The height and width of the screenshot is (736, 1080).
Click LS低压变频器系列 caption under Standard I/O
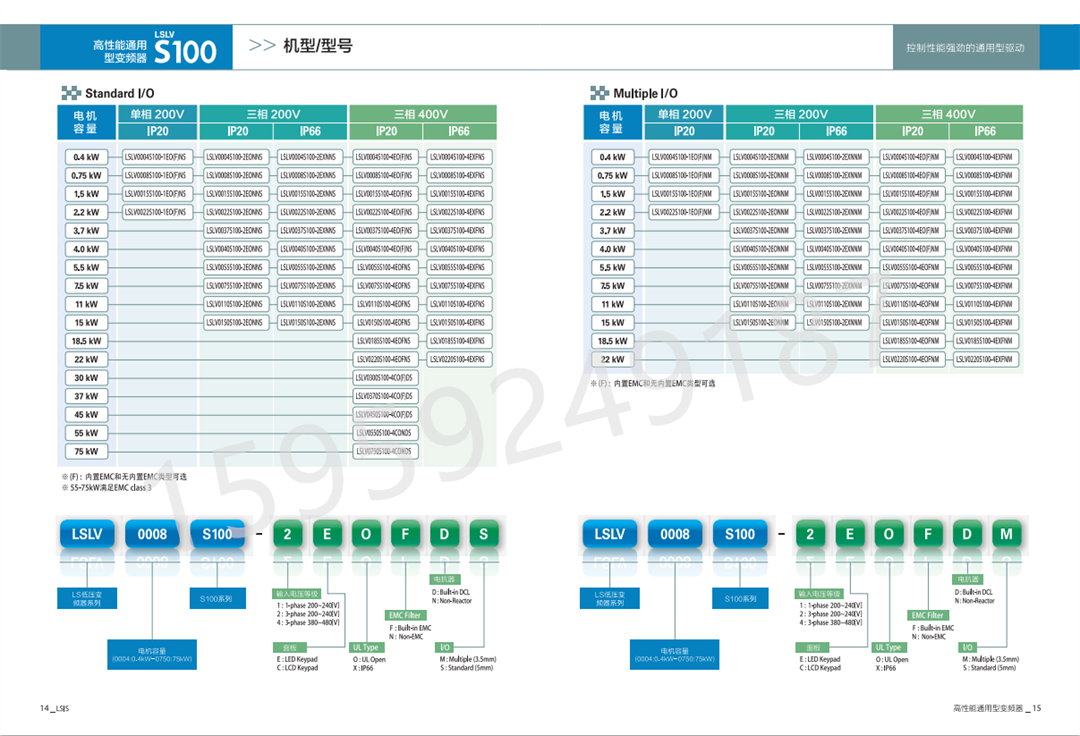pyautogui.click(x=87, y=598)
